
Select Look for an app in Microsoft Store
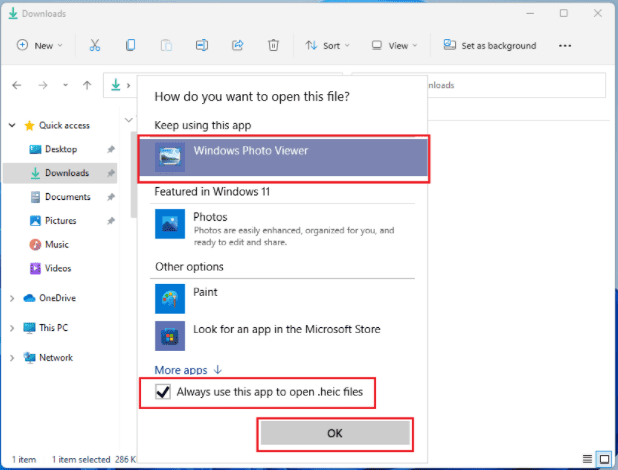(x=283, y=336)
